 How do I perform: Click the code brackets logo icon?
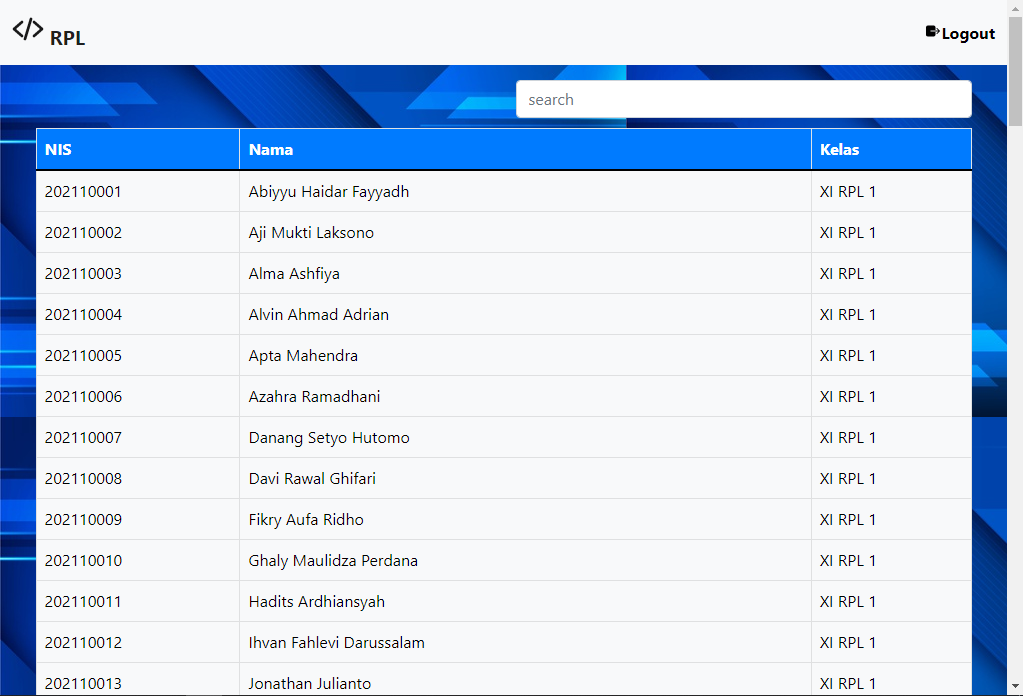28,29
